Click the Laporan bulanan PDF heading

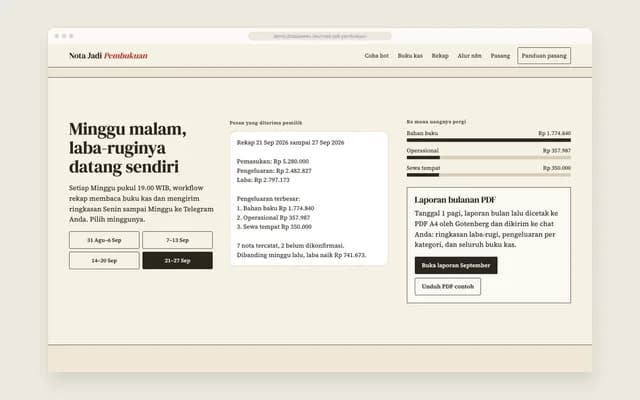click(x=455, y=200)
